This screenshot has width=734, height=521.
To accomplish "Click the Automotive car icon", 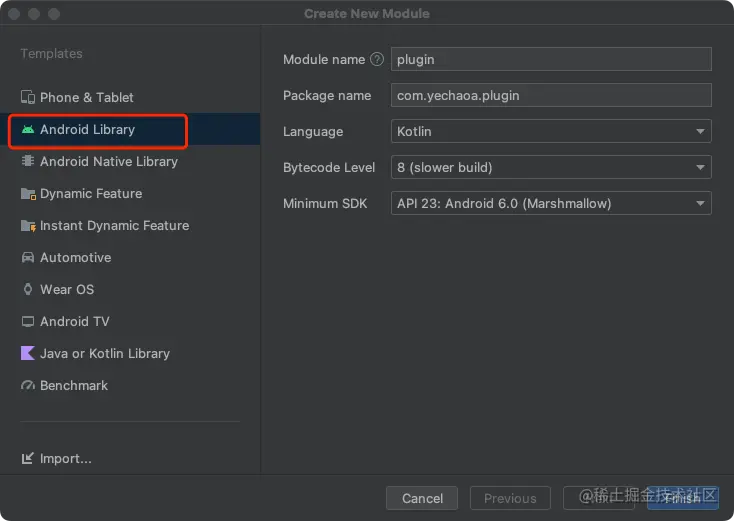I will point(28,258).
